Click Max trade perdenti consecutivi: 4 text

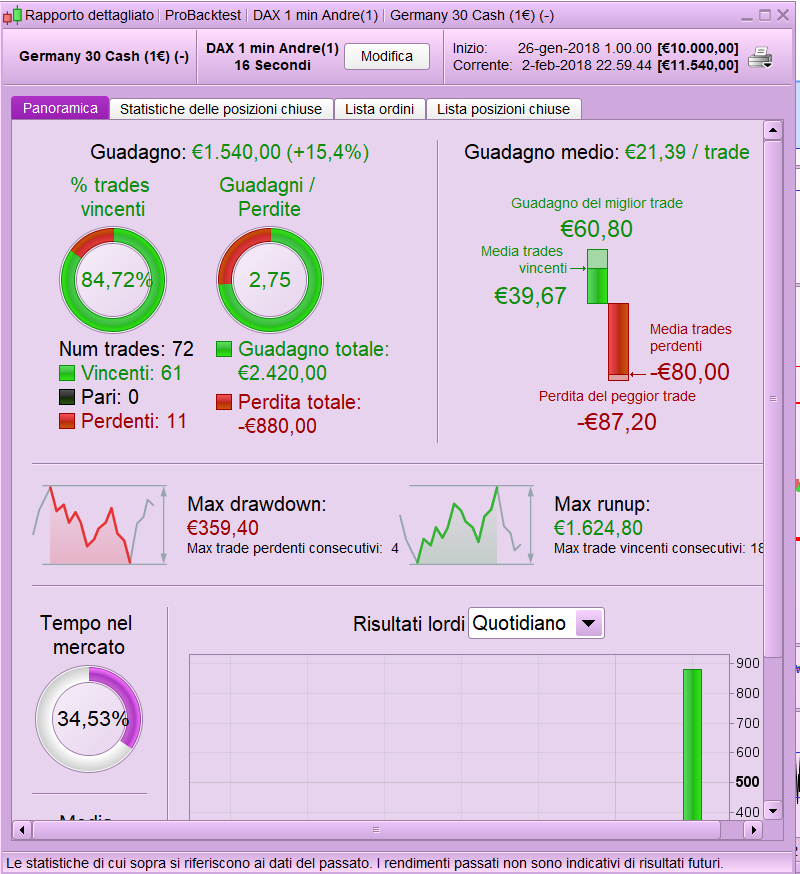[x=293, y=548]
